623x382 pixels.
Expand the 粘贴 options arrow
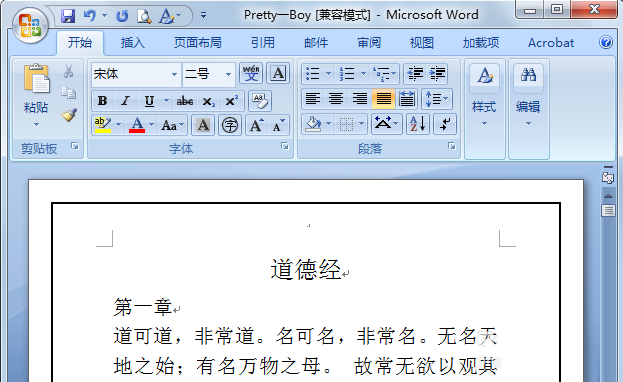pos(36,124)
